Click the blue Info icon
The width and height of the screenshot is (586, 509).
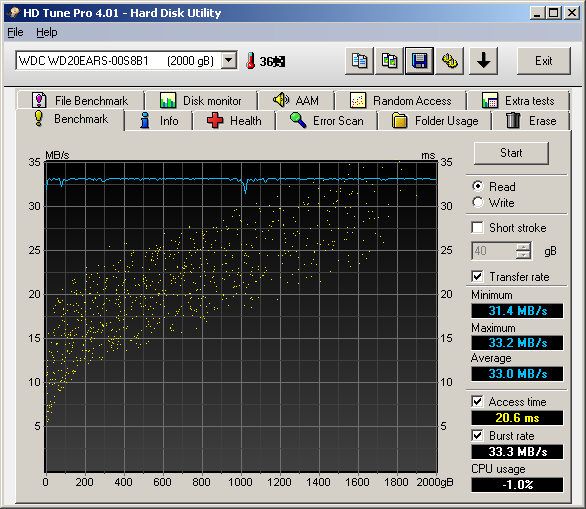145,120
